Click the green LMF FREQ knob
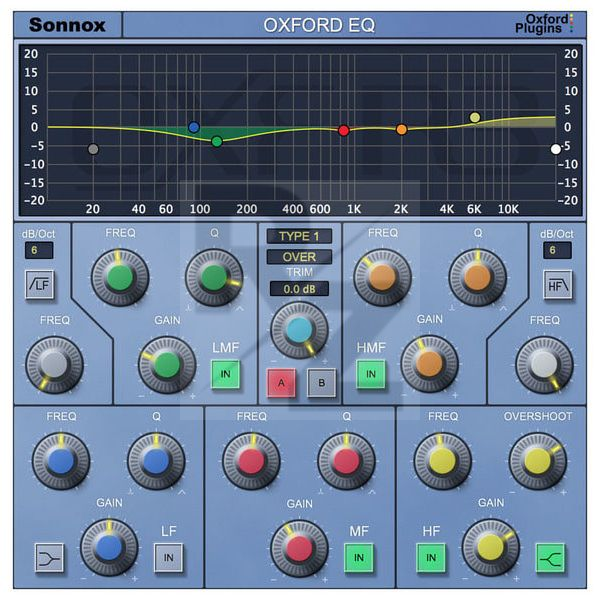This screenshot has width=600, height=600. [120, 277]
